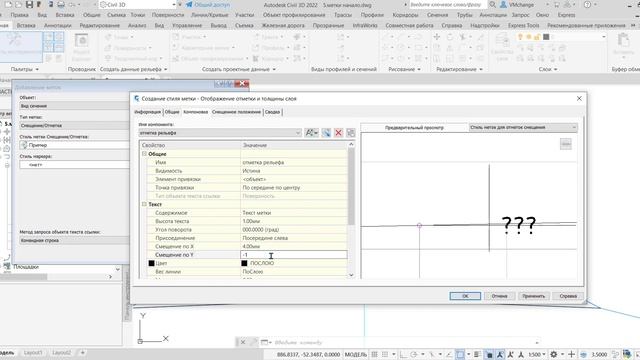Click the Справка button in dialog
The width and height of the screenshot is (640, 360).
click(x=568, y=296)
